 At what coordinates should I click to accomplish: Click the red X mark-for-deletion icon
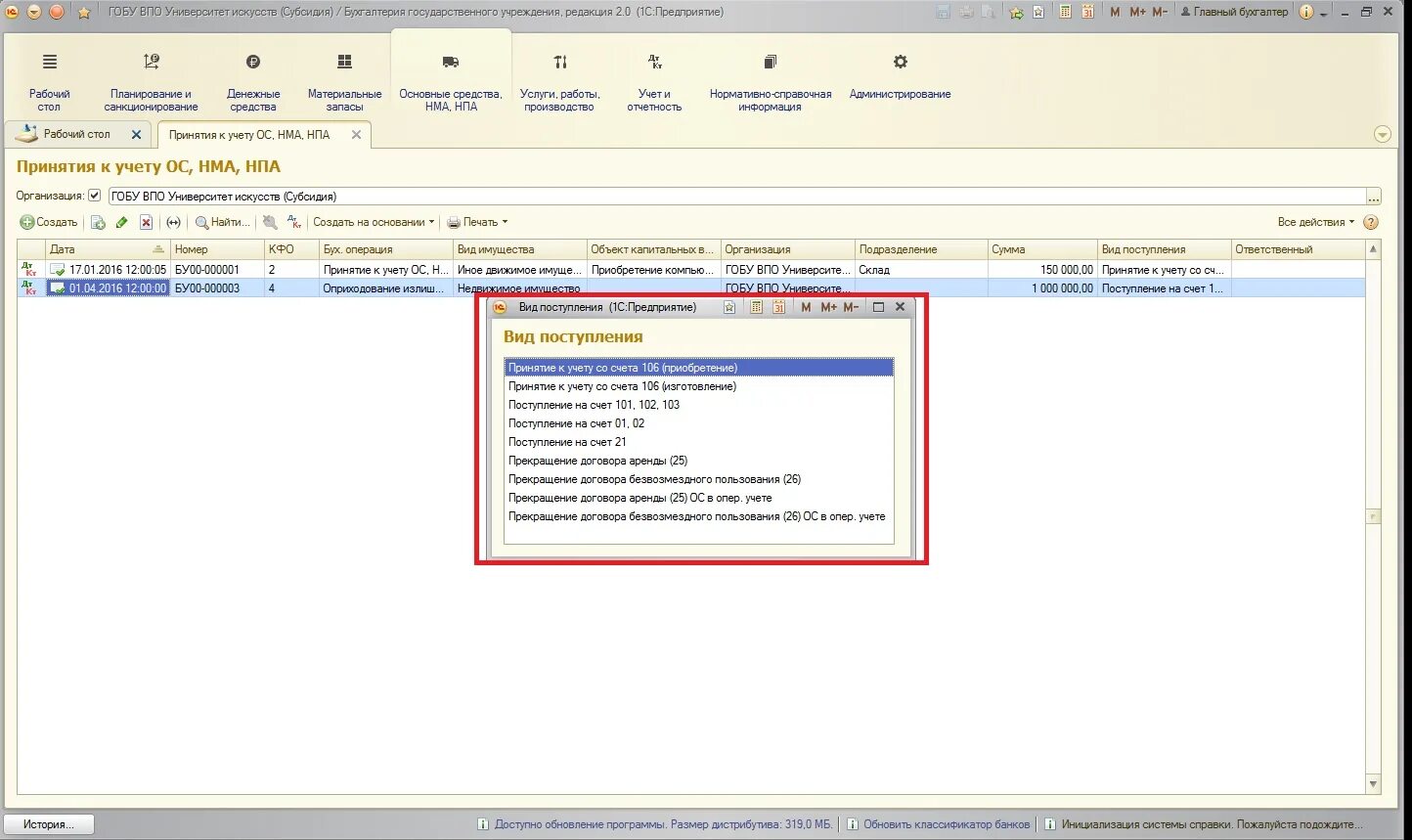pos(146,223)
